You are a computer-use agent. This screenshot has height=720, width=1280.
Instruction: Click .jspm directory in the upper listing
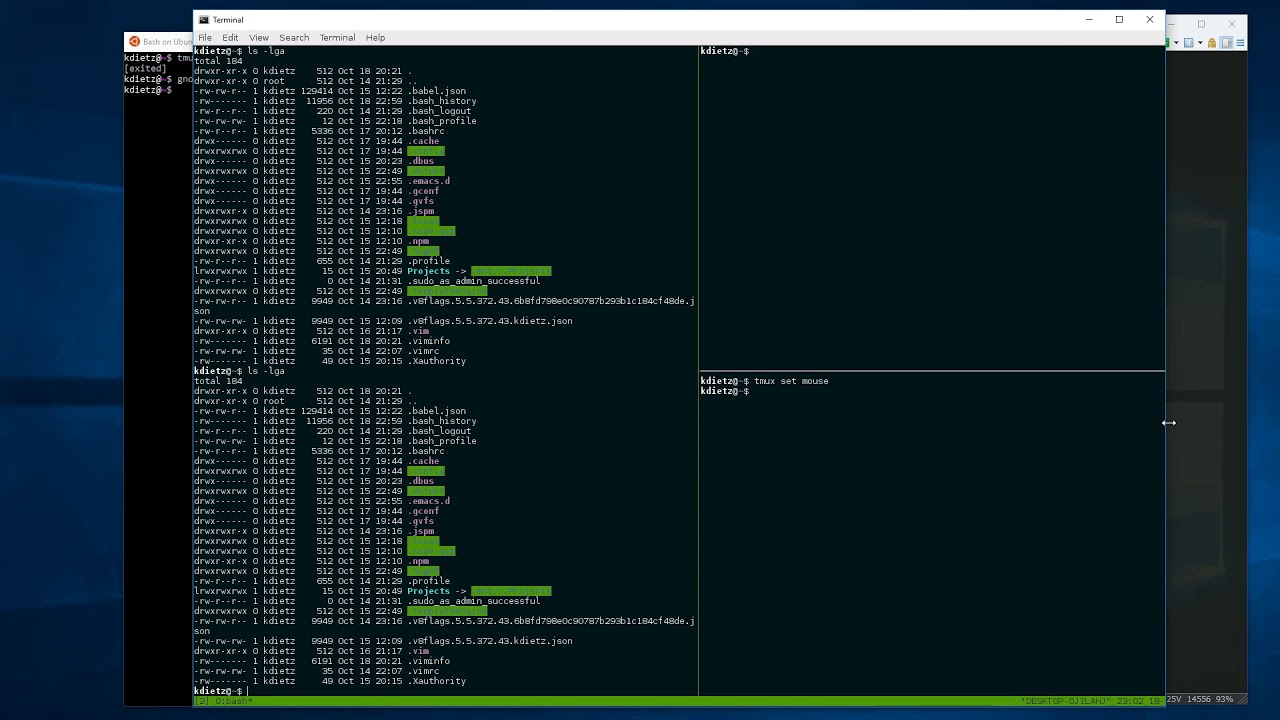tap(421, 211)
